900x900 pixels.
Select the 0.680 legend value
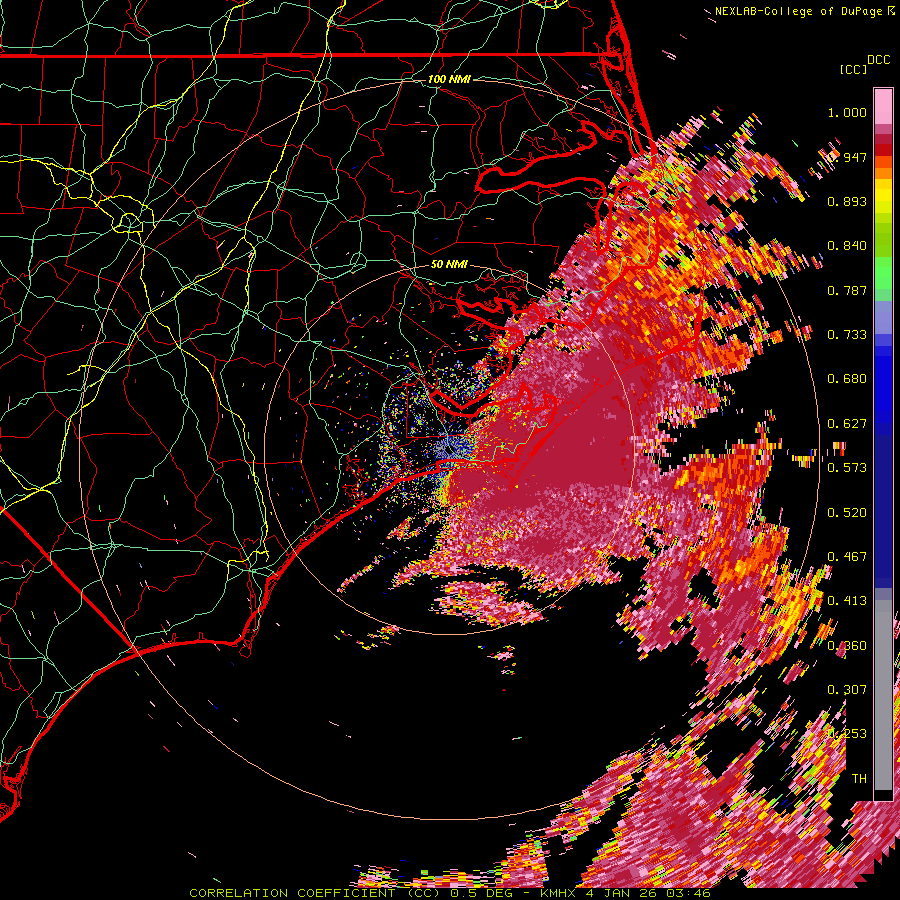coord(847,379)
